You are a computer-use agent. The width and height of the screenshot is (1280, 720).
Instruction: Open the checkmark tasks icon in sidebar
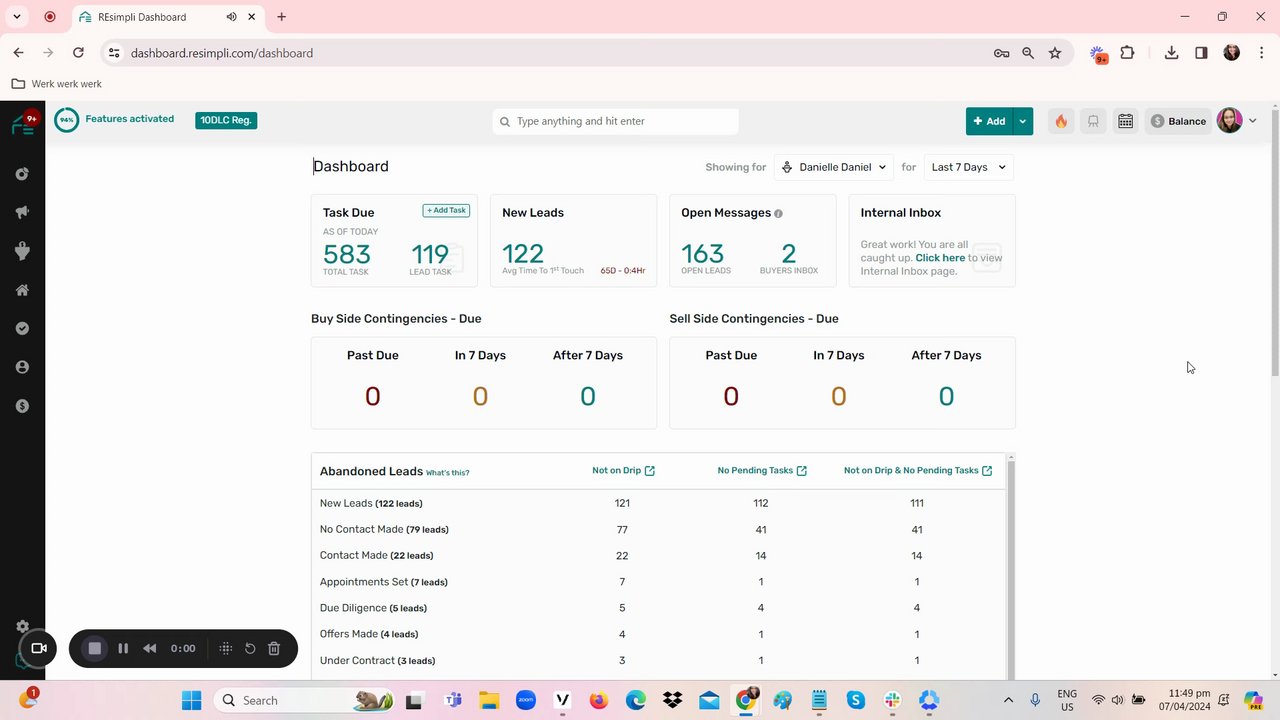pyautogui.click(x=22, y=328)
